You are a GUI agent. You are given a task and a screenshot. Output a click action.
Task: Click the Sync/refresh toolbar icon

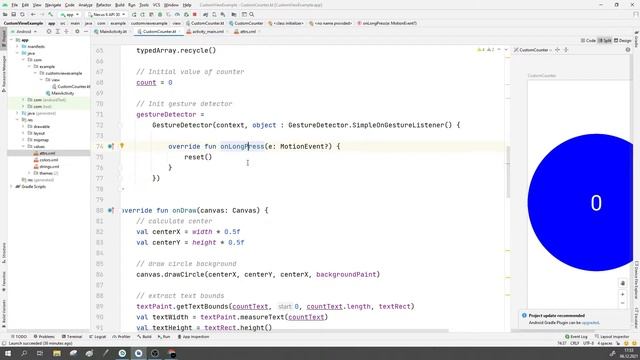coord(22,14)
